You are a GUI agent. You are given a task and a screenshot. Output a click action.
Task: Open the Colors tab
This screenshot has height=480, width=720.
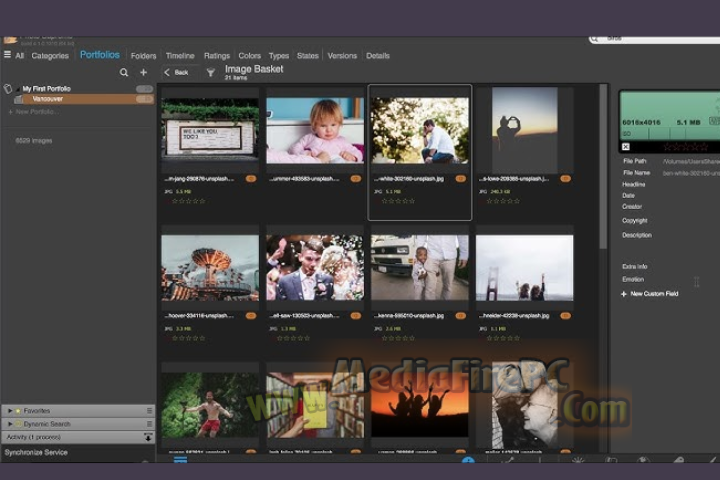tap(249, 56)
